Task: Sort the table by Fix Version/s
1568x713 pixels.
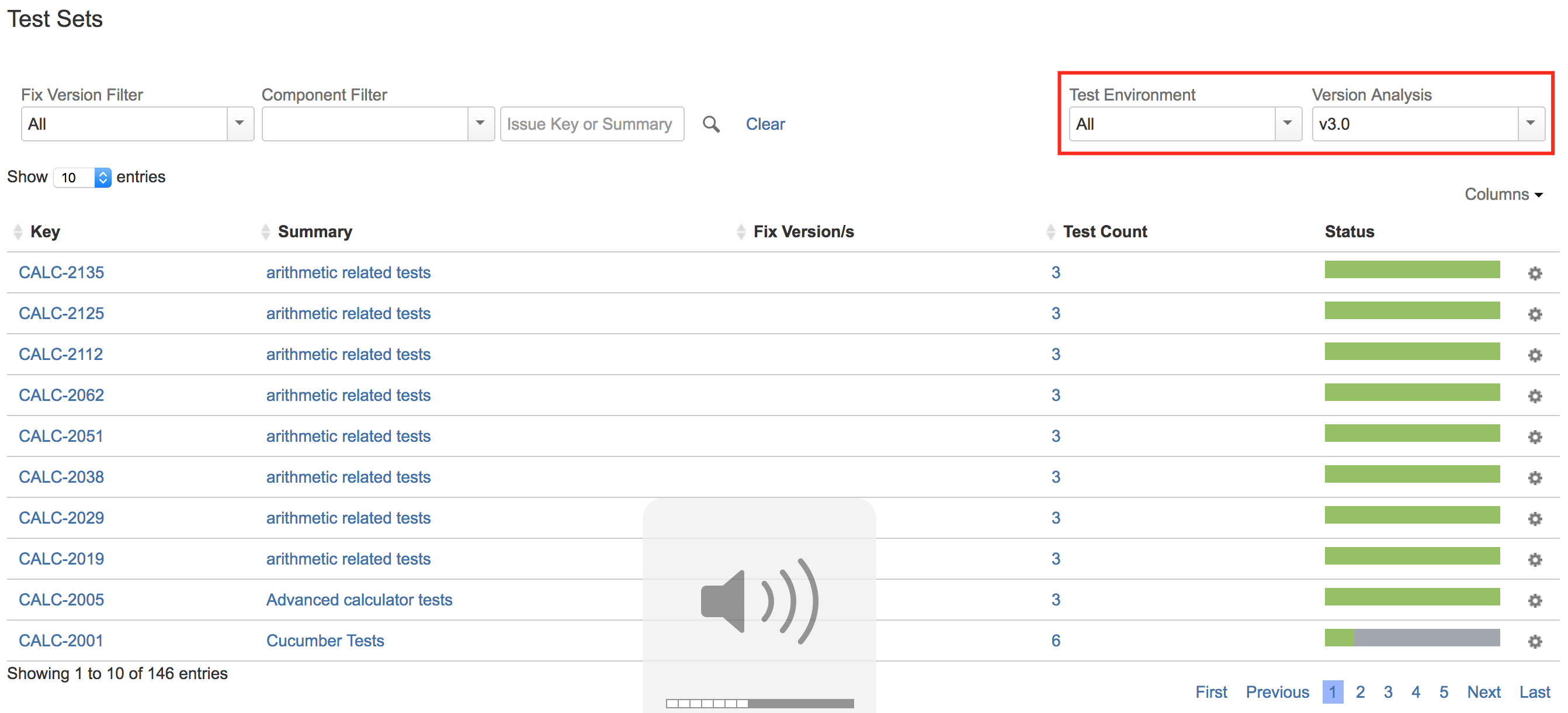Action: tap(795, 231)
